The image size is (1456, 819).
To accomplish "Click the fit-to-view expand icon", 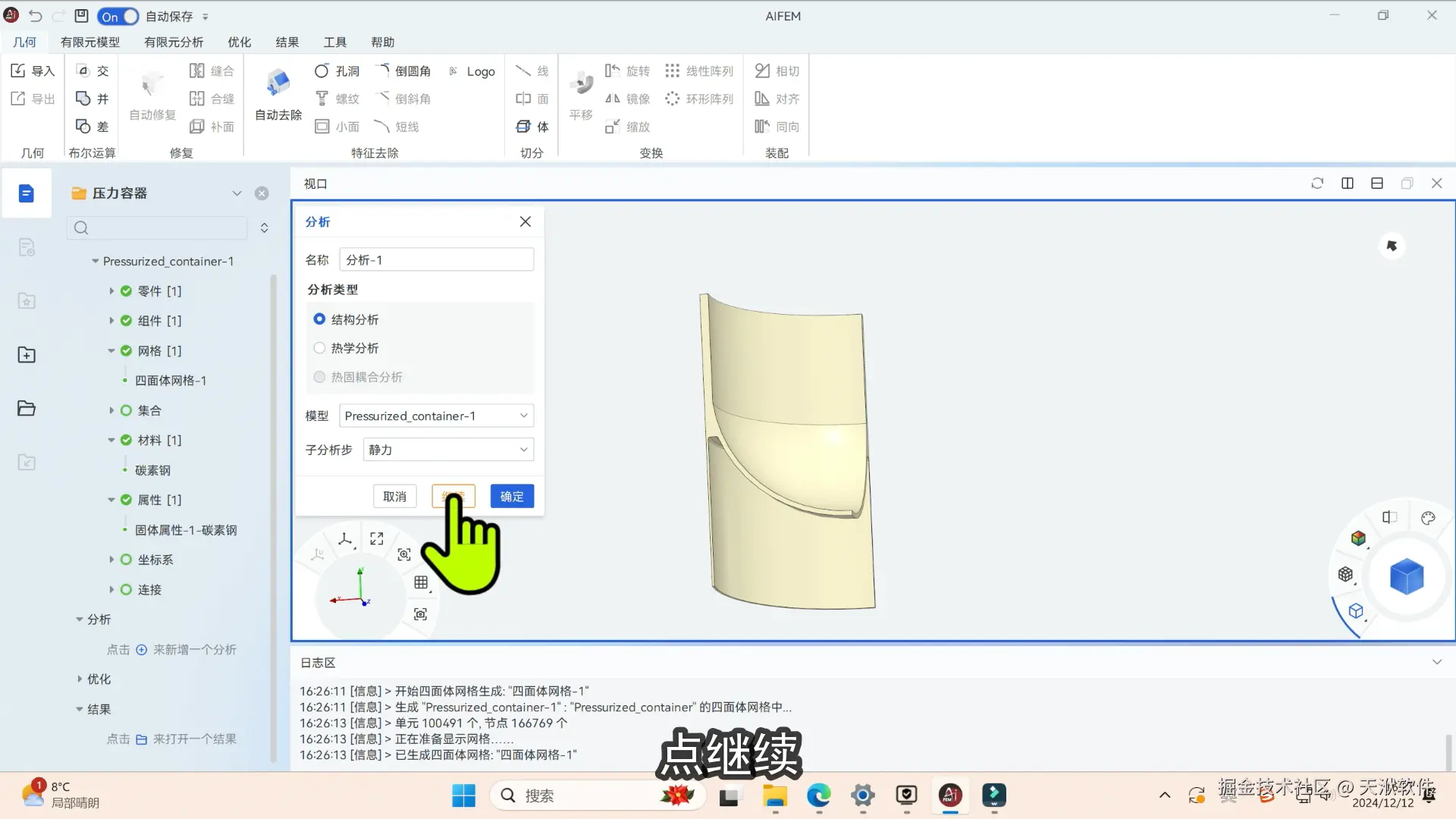I will click(x=377, y=538).
